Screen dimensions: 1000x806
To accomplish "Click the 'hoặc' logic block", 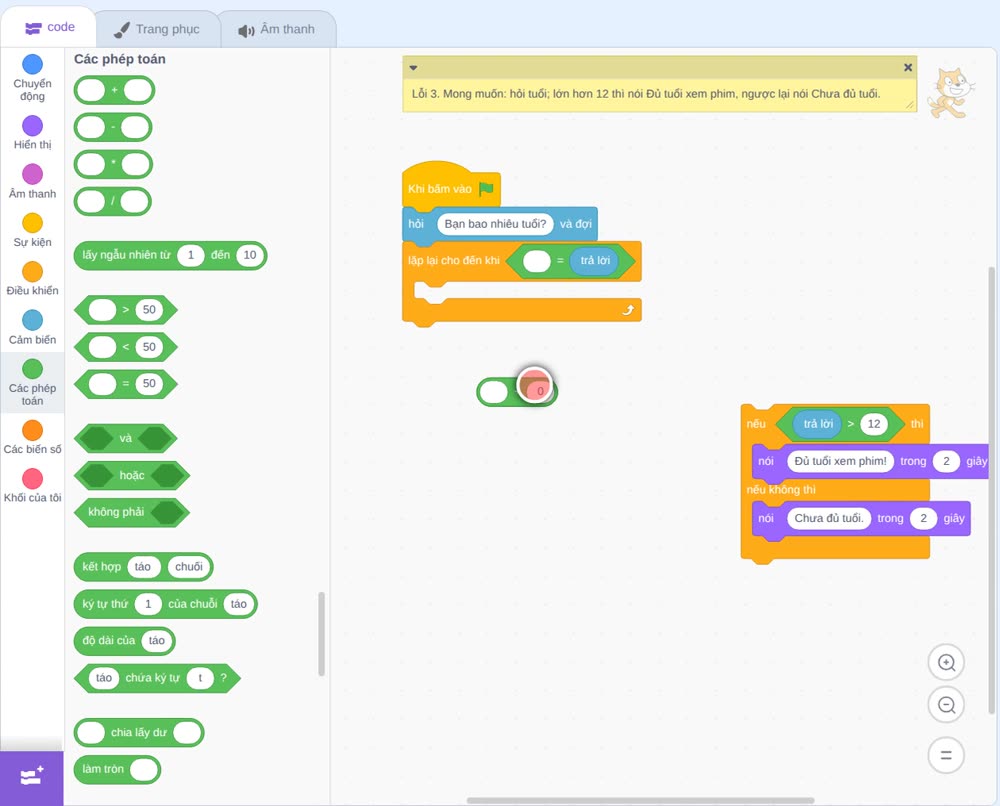I will (x=132, y=476).
